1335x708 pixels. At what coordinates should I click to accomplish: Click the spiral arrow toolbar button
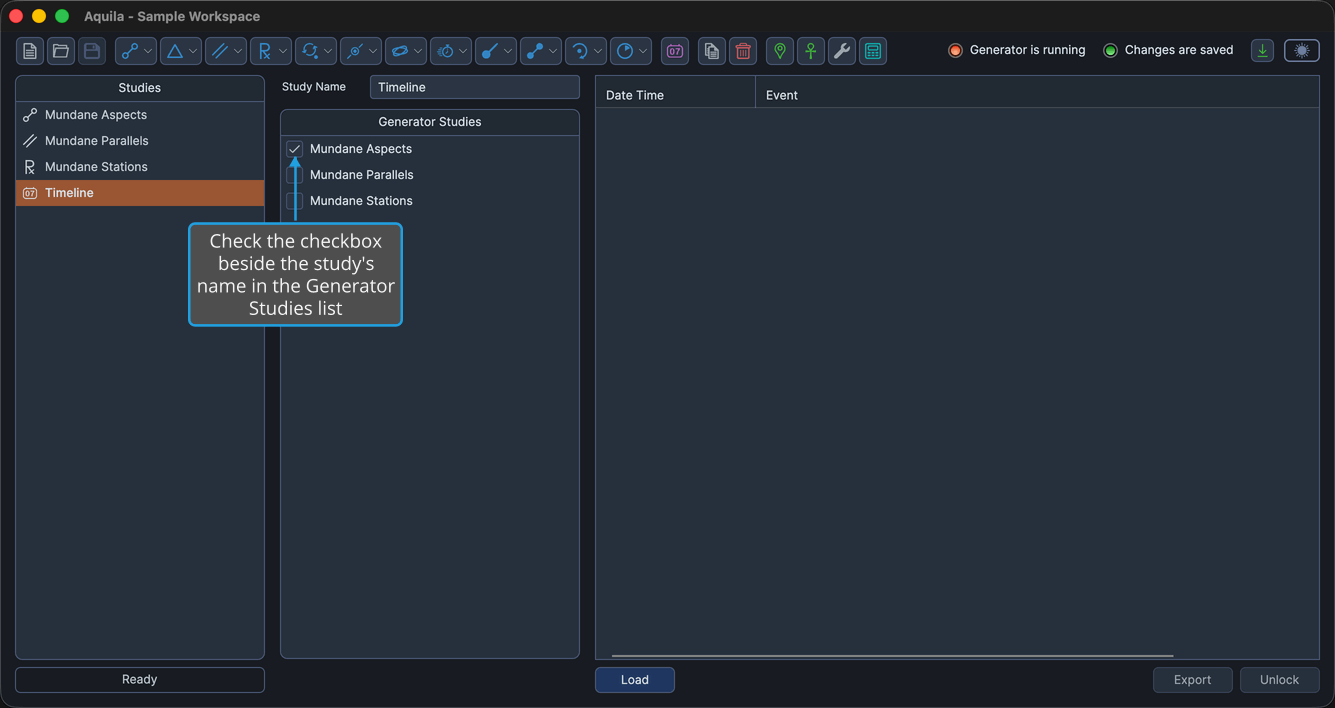(x=586, y=51)
